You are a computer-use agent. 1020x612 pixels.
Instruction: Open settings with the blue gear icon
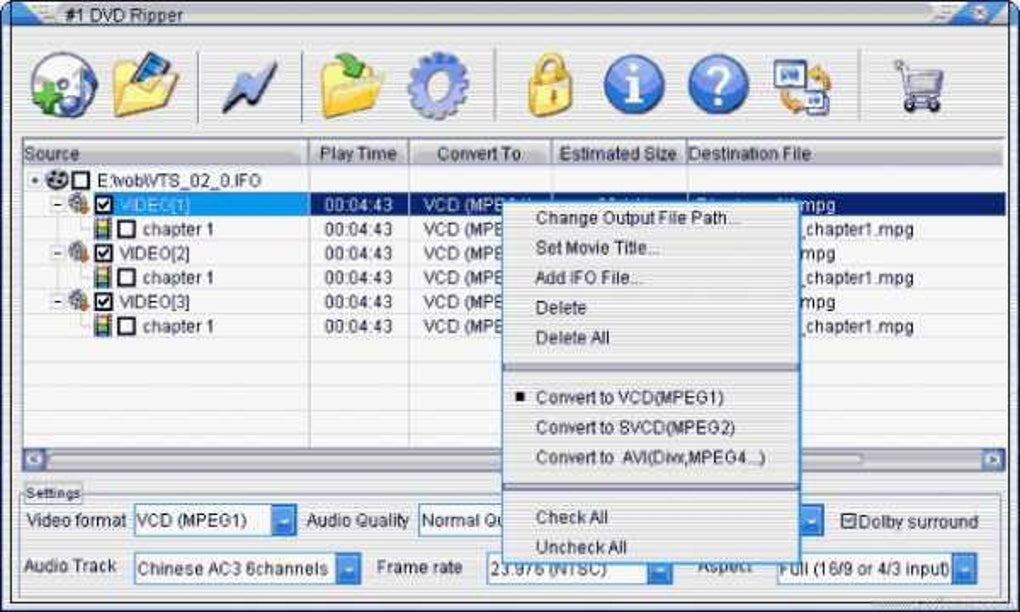point(438,85)
